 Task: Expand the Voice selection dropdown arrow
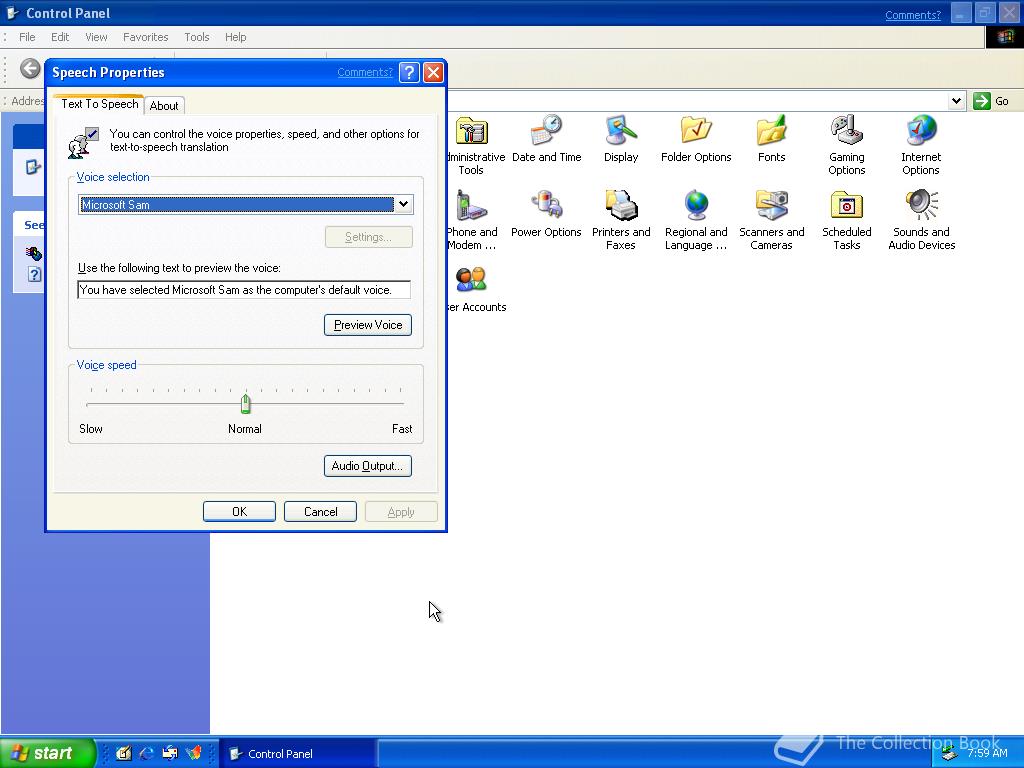point(404,204)
